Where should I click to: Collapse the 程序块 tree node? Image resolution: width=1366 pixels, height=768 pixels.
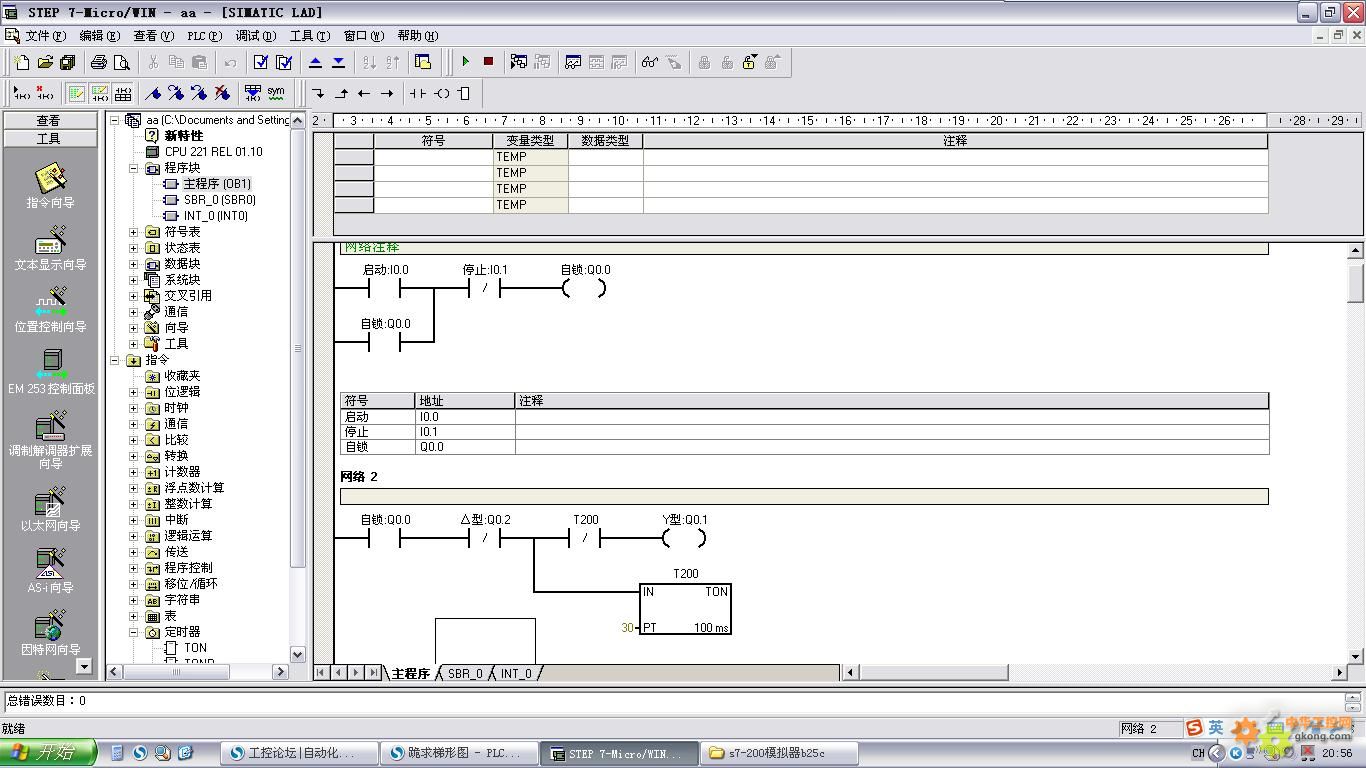[134, 168]
